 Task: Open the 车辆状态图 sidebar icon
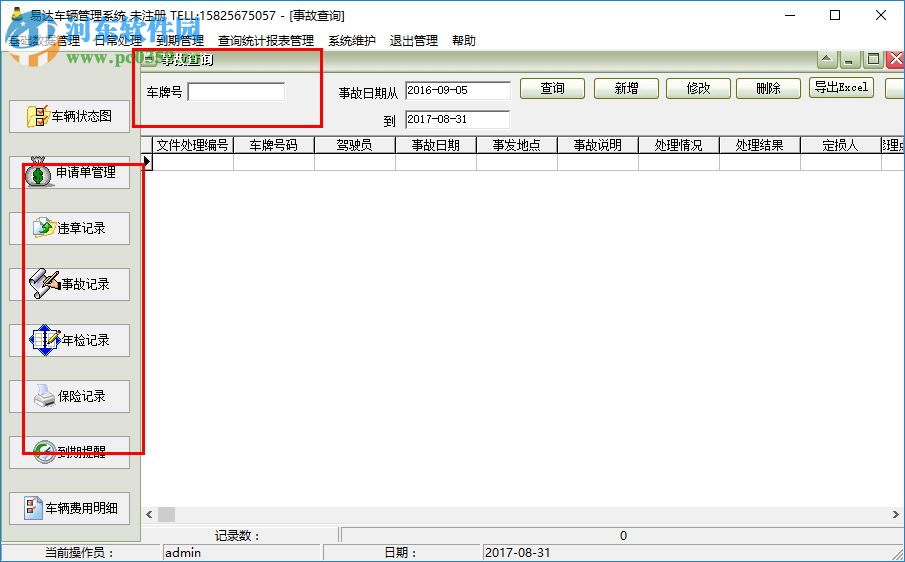click(39, 117)
